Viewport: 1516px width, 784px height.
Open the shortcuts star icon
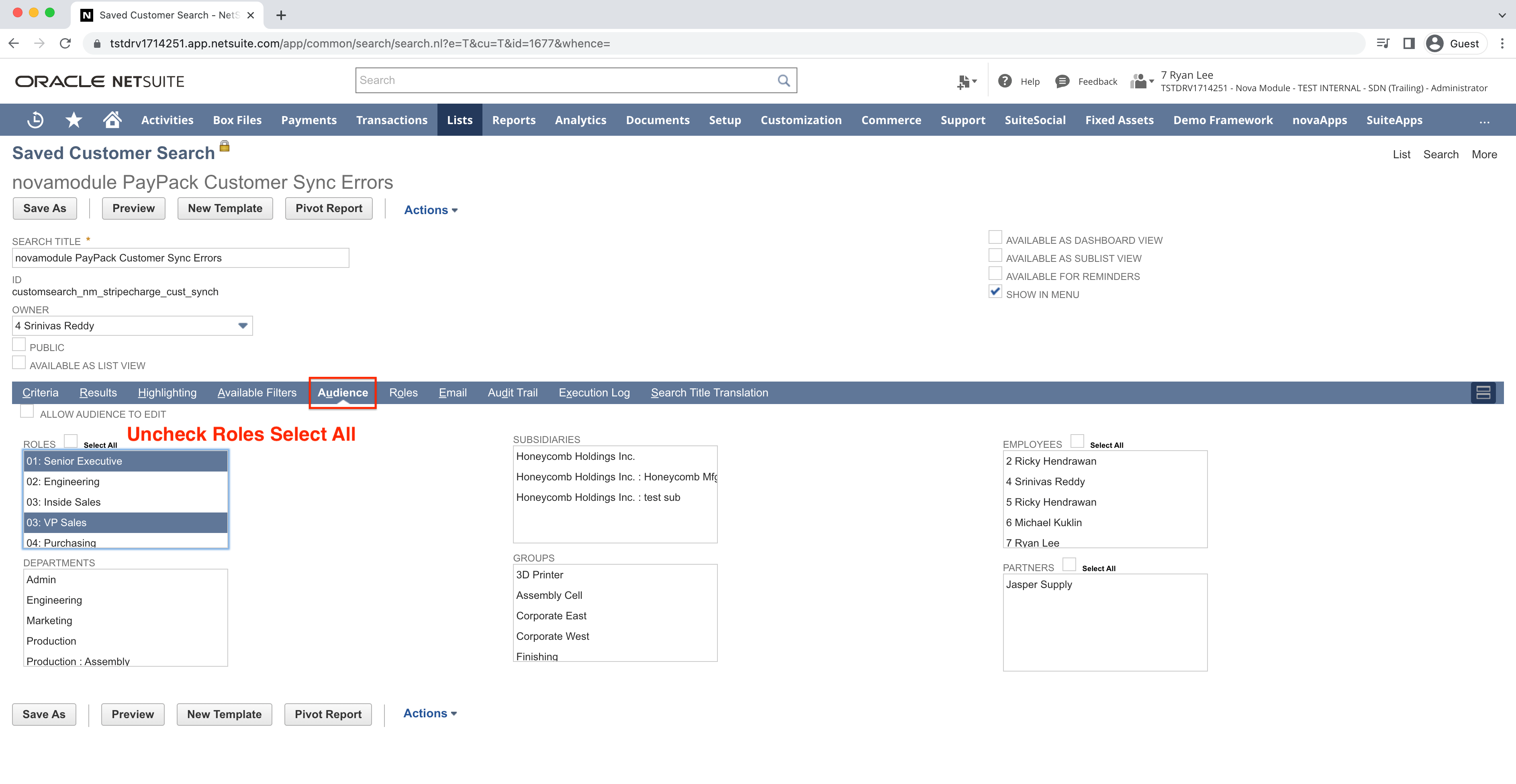(74, 119)
